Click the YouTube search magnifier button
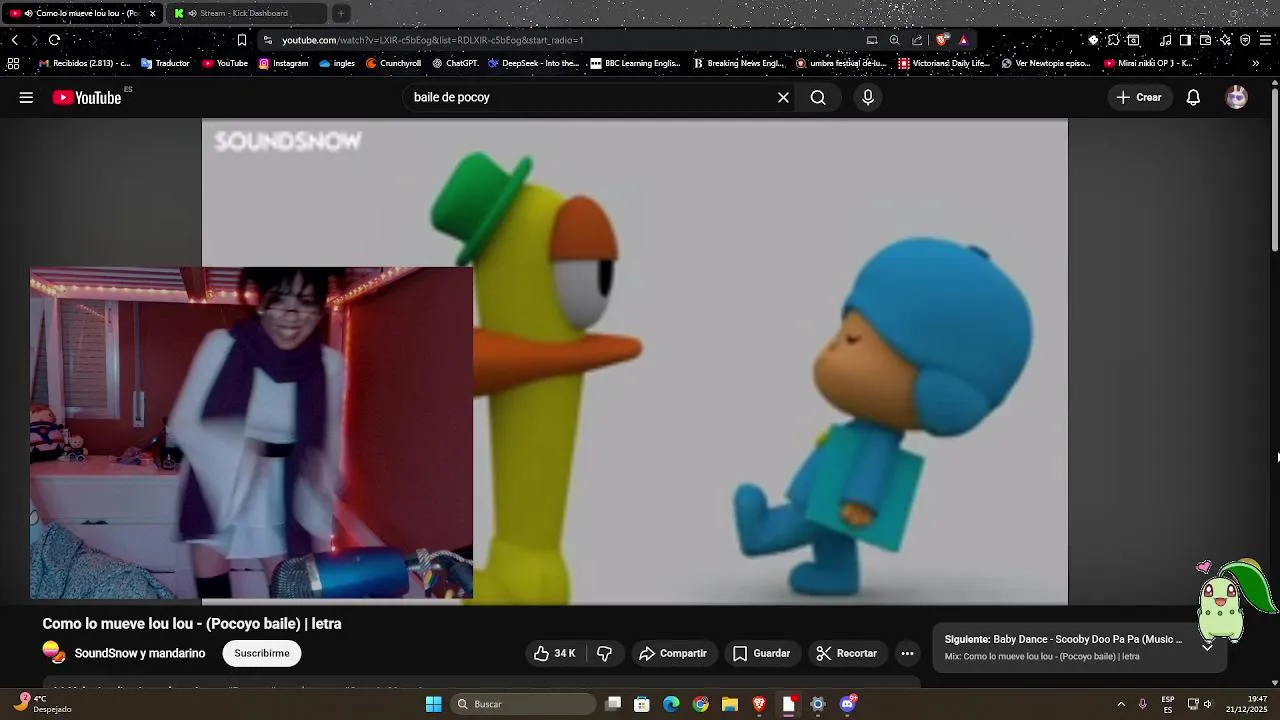Image resolution: width=1280 pixels, height=720 pixels. [x=818, y=97]
